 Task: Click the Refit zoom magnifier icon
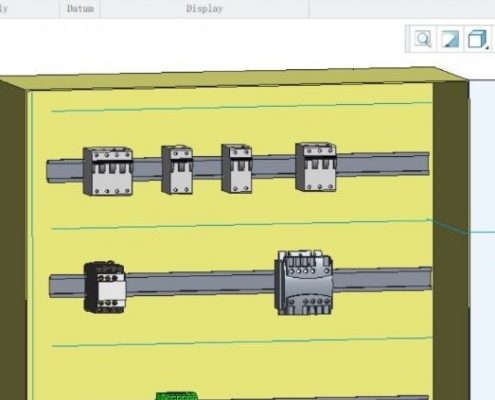(x=423, y=39)
